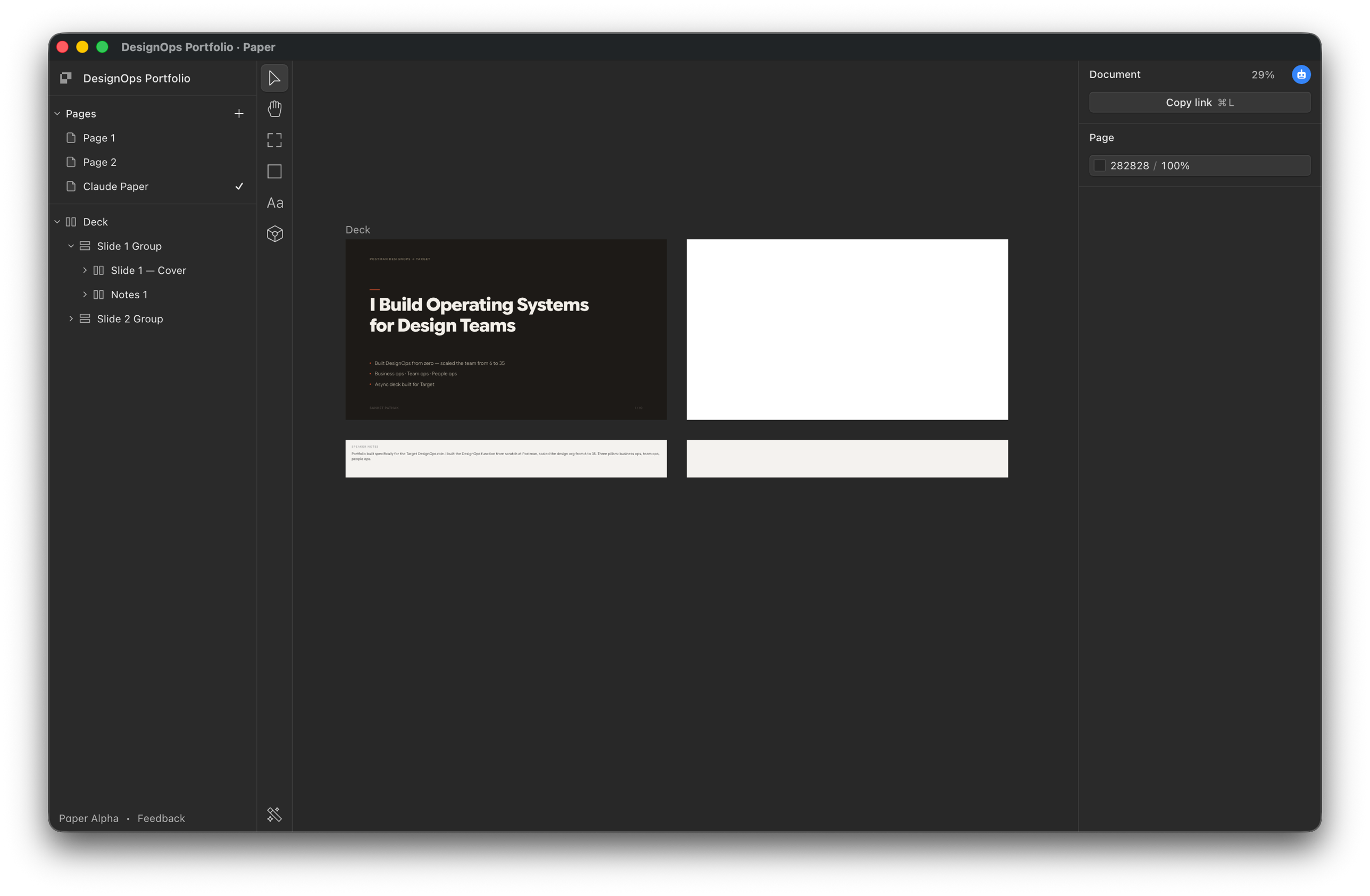The image size is (1370, 896).
Task: Edit the 282828 page color hex value
Action: click(x=1130, y=166)
